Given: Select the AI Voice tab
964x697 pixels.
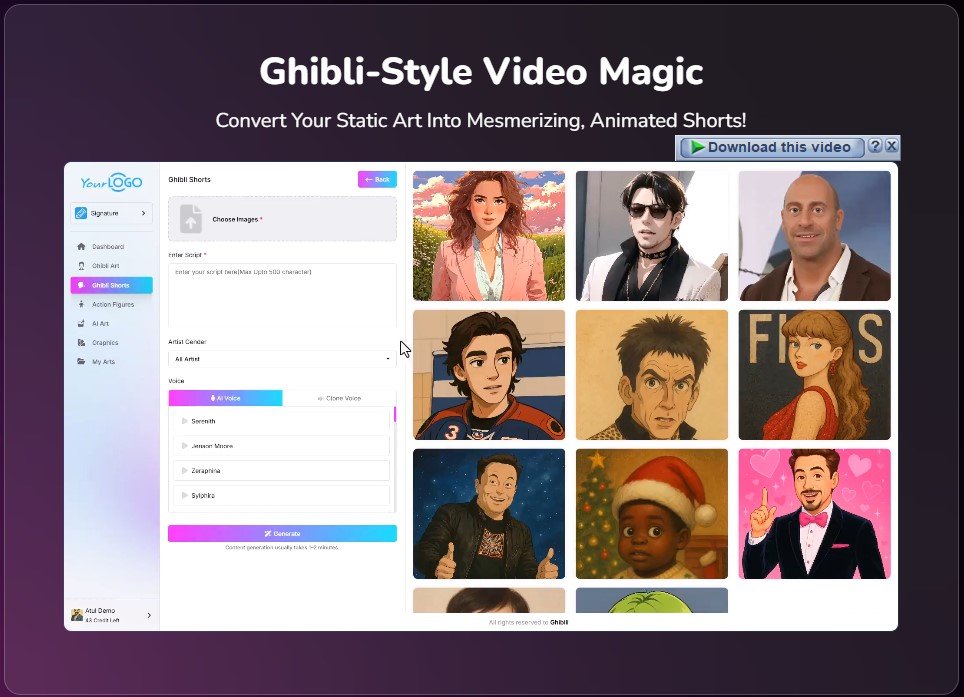Looking at the screenshot, I should click(225, 398).
